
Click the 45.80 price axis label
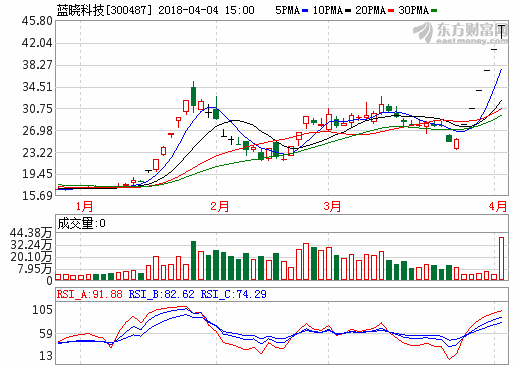pyautogui.click(x=37, y=21)
